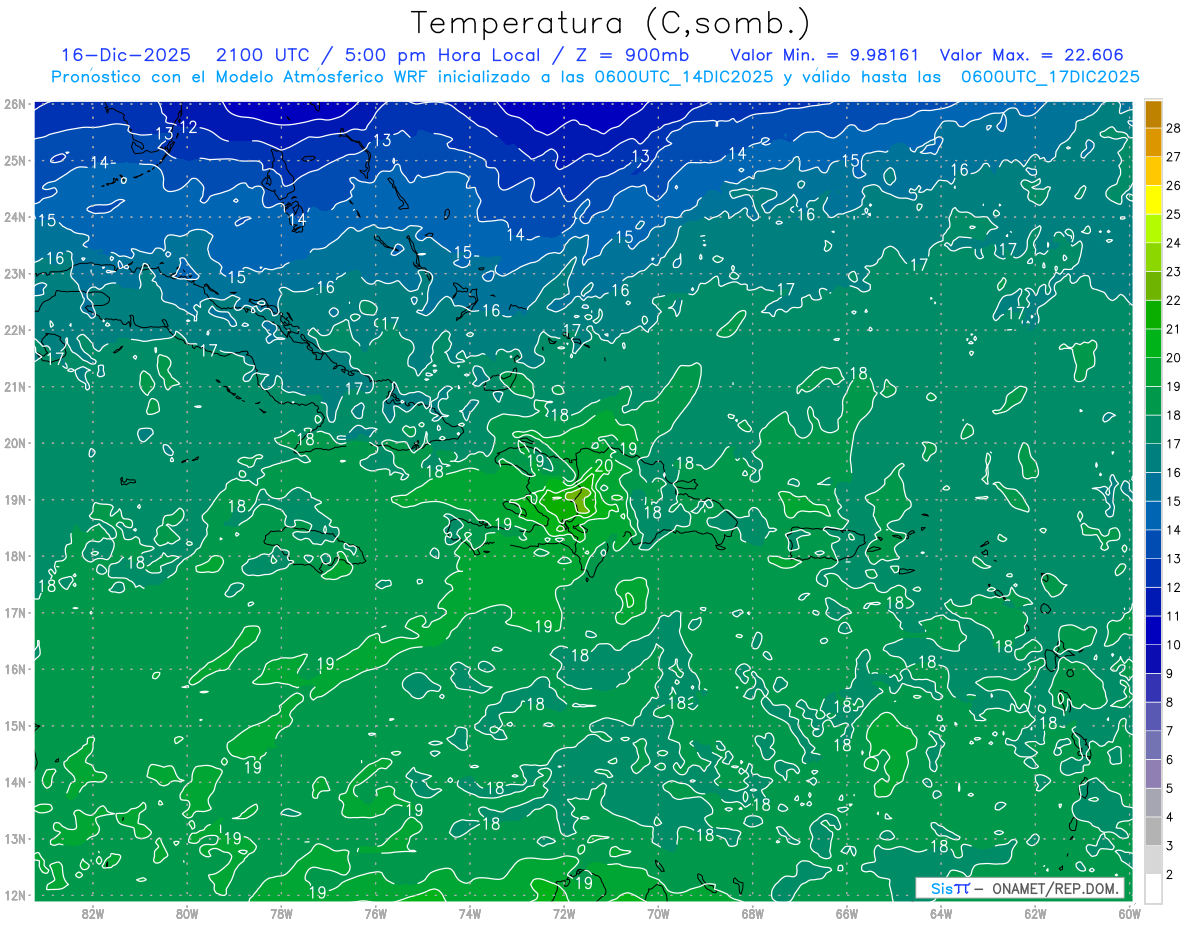Click the '62W' longitude axis label
The height and width of the screenshot is (927, 1200).
coord(1035,913)
